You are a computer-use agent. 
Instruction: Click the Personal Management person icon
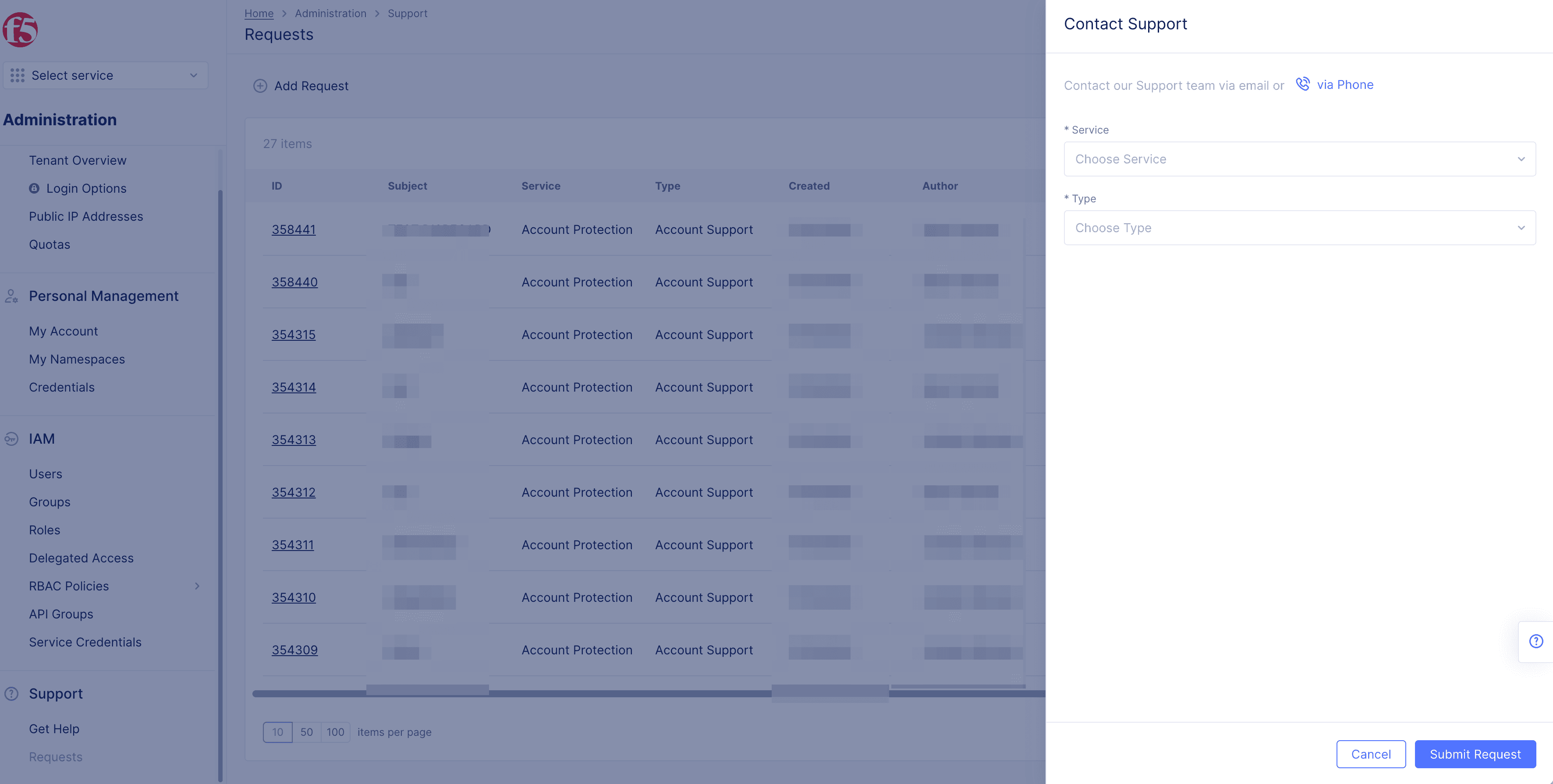(11, 297)
